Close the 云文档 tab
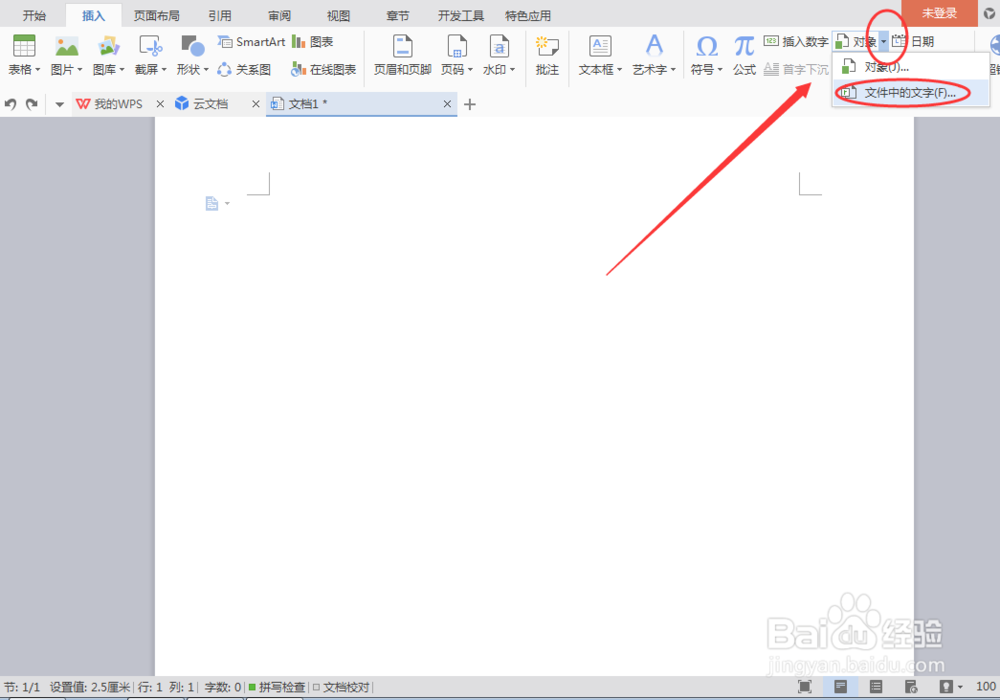Viewport: 1000px width, 700px height. 256,104
